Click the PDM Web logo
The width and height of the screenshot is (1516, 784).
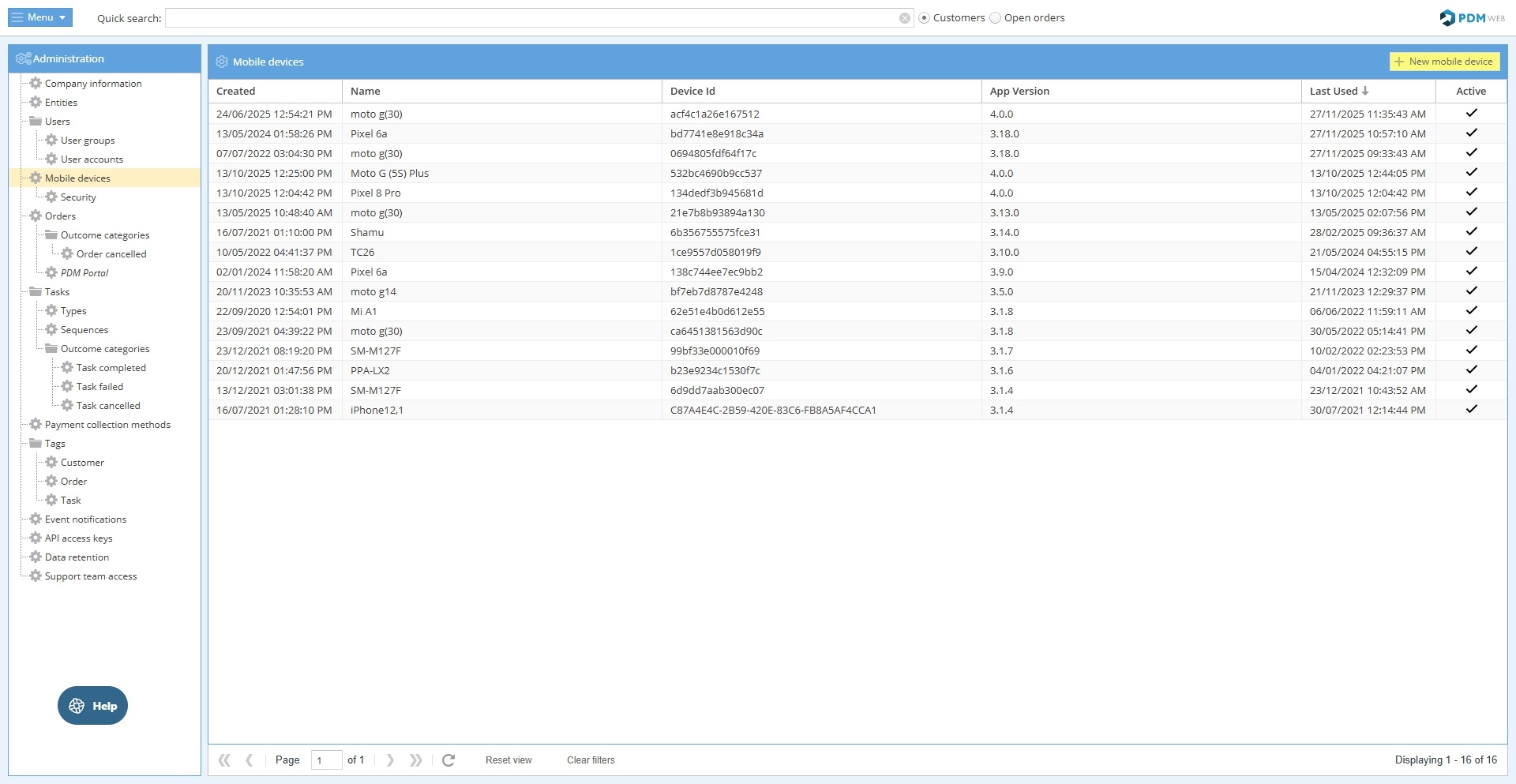(1471, 17)
